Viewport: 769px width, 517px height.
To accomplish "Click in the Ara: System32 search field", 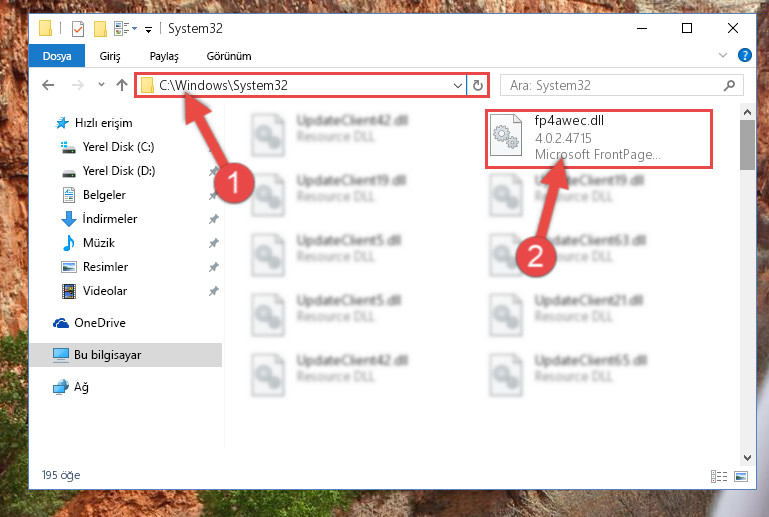I will 615,85.
